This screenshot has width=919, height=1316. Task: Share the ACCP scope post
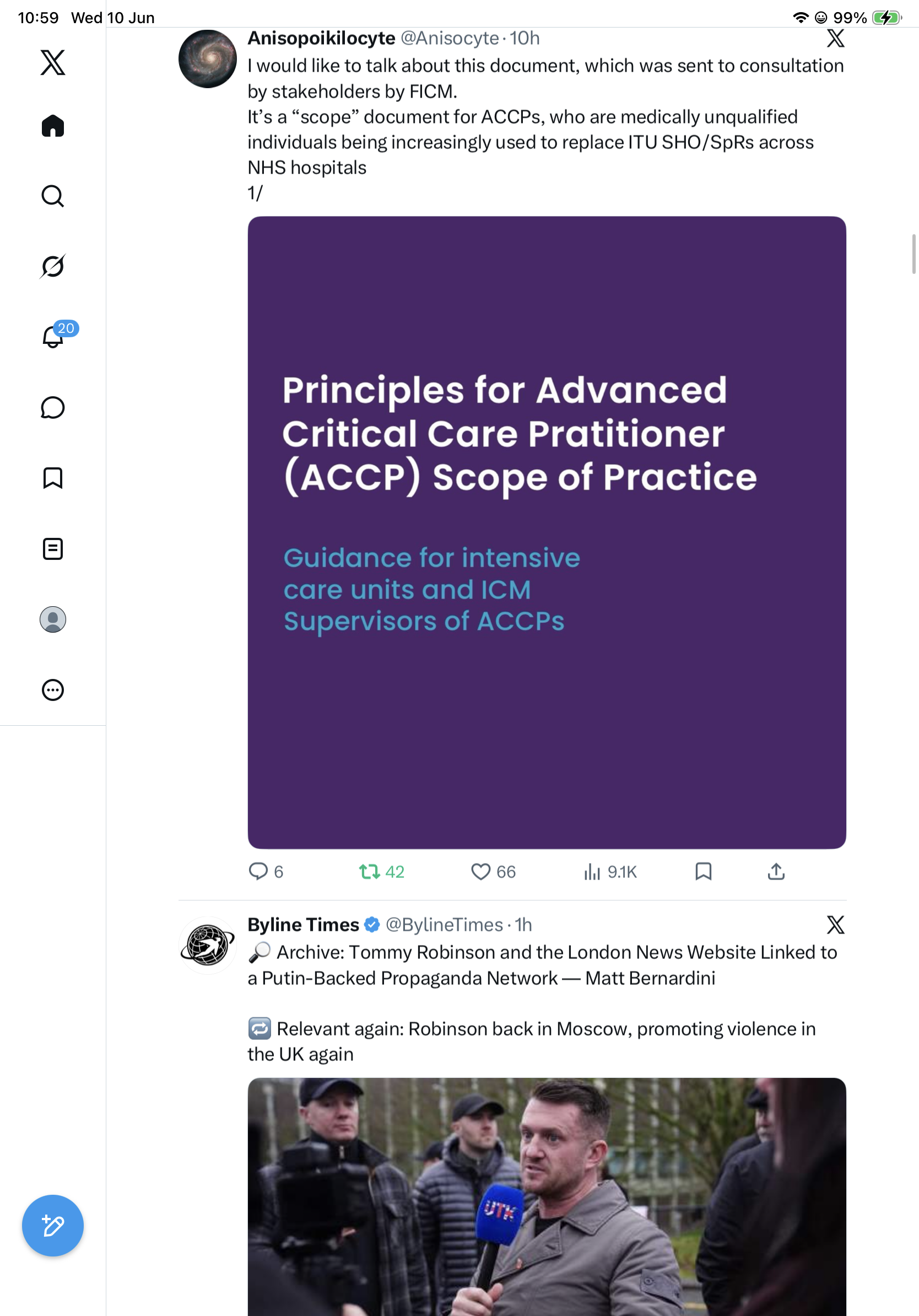tap(776, 872)
